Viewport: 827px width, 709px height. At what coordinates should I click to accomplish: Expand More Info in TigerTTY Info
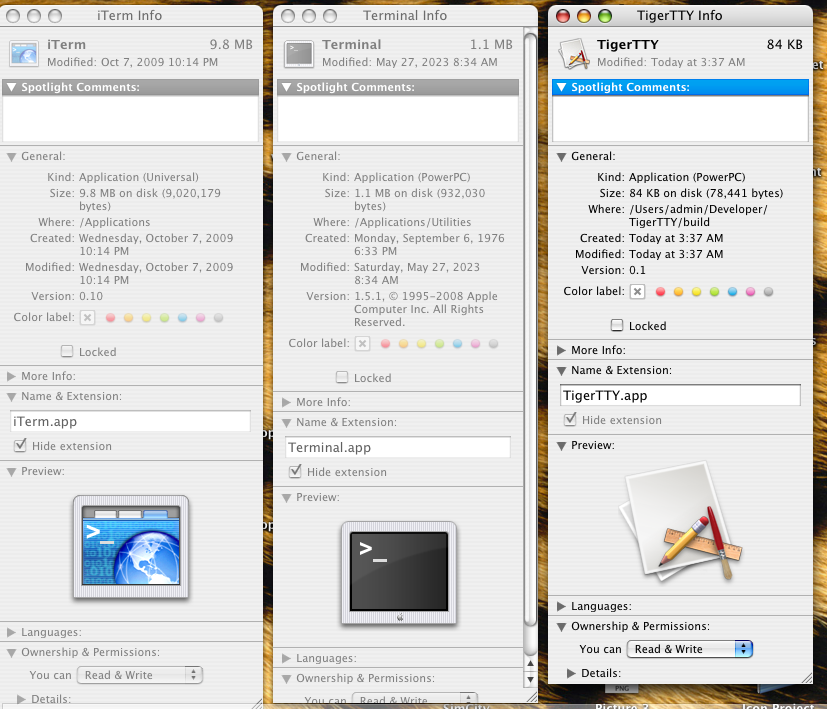point(561,350)
